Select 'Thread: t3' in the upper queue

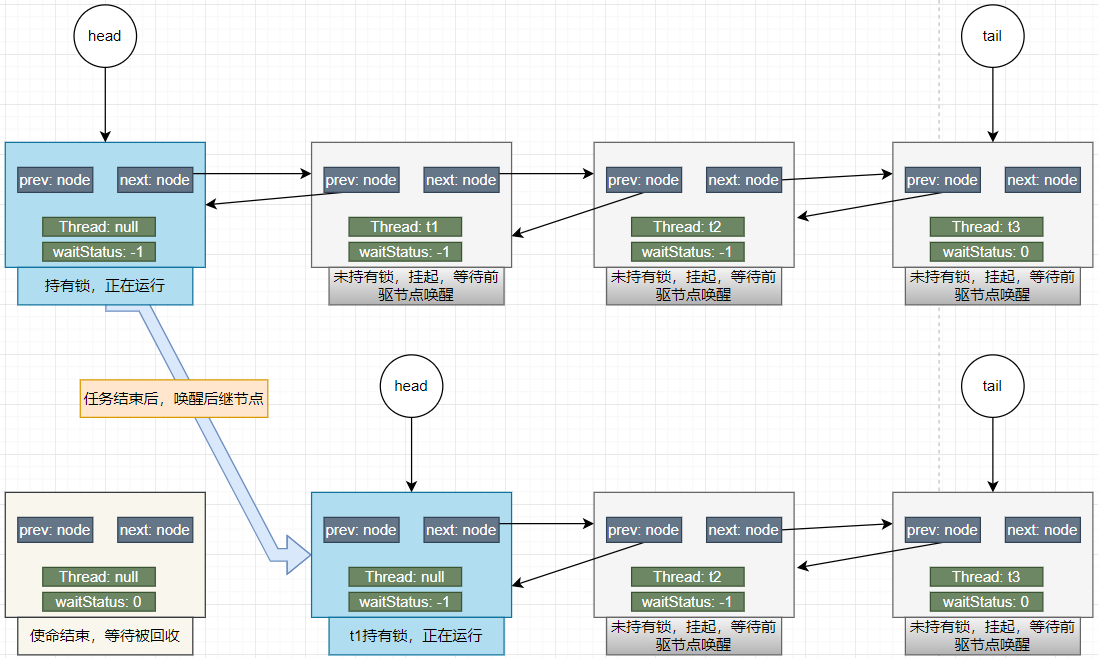coord(986,227)
